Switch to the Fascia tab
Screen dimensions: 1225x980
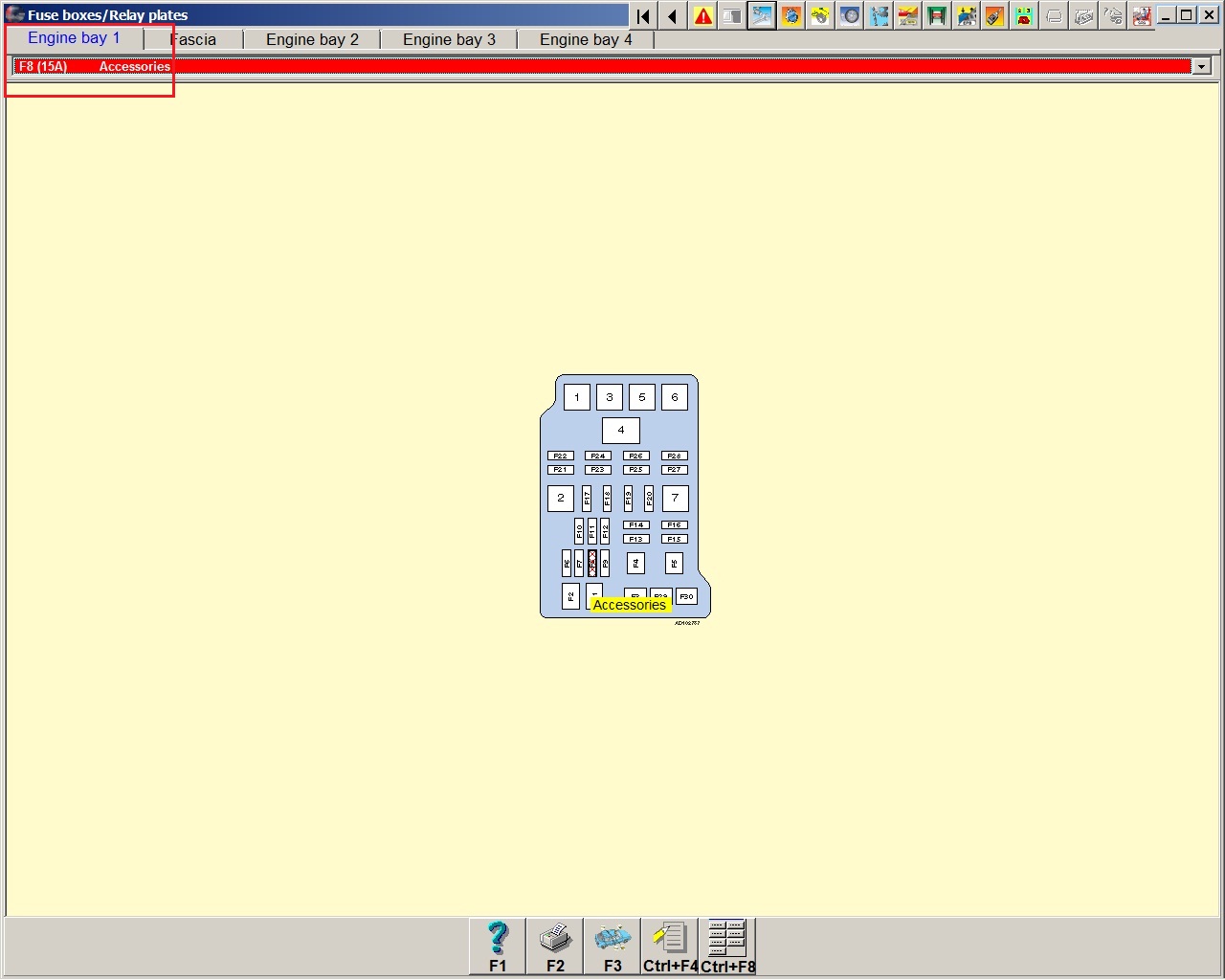pyautogui.click(x=194, y=39)
